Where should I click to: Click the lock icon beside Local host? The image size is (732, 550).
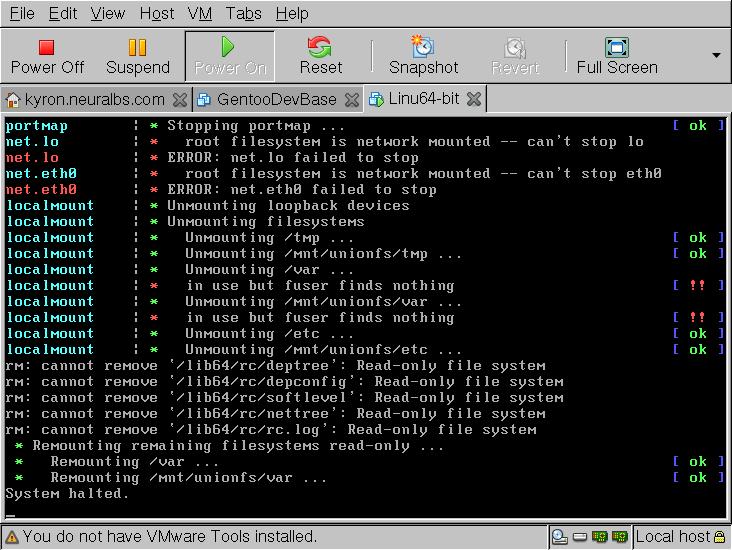(720, 537)
